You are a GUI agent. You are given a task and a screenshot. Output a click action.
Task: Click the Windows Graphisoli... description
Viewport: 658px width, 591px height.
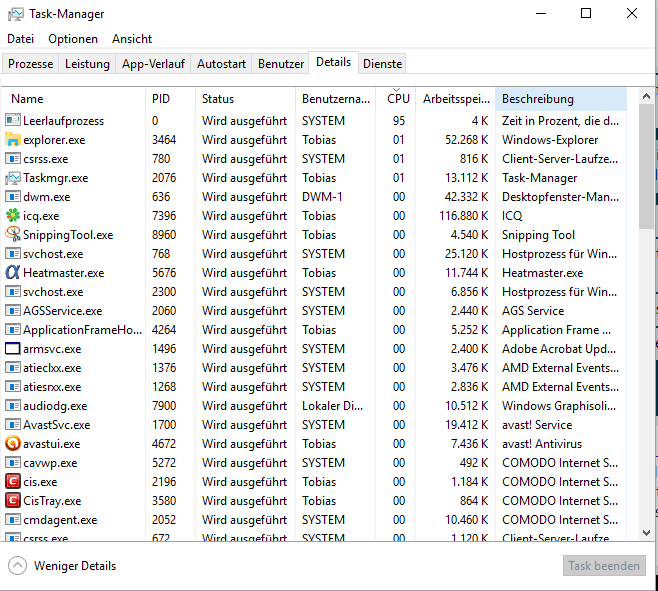(x=559, y=405)
